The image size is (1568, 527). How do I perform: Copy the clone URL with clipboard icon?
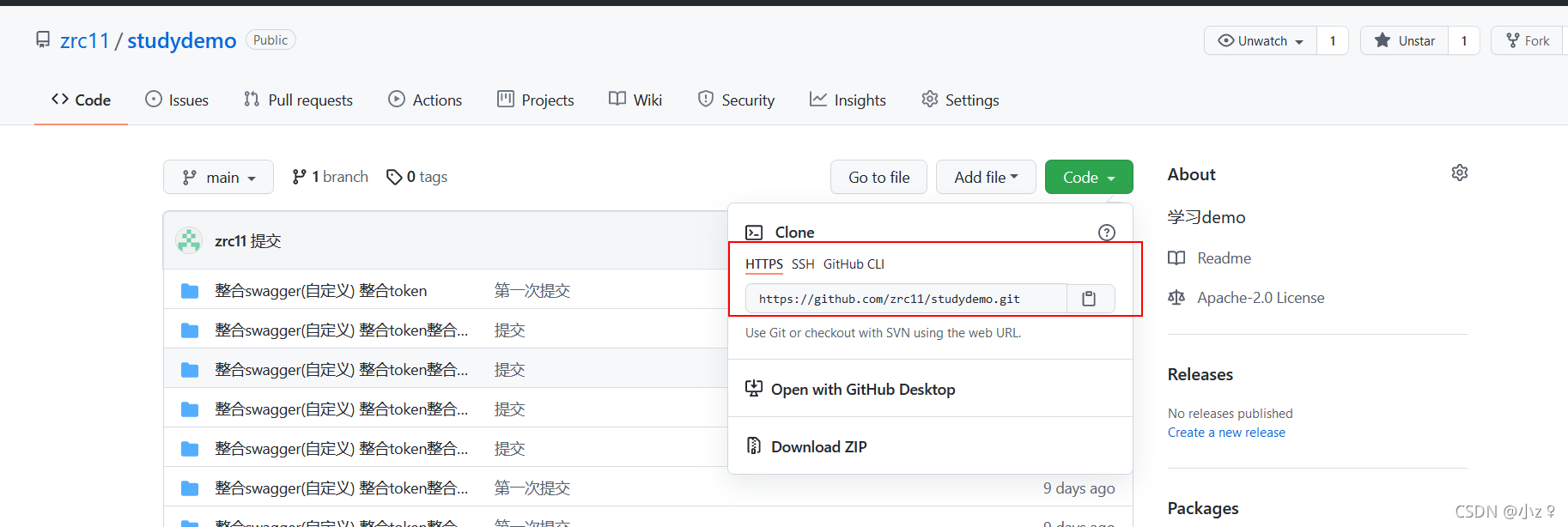tap(1091, 299)
